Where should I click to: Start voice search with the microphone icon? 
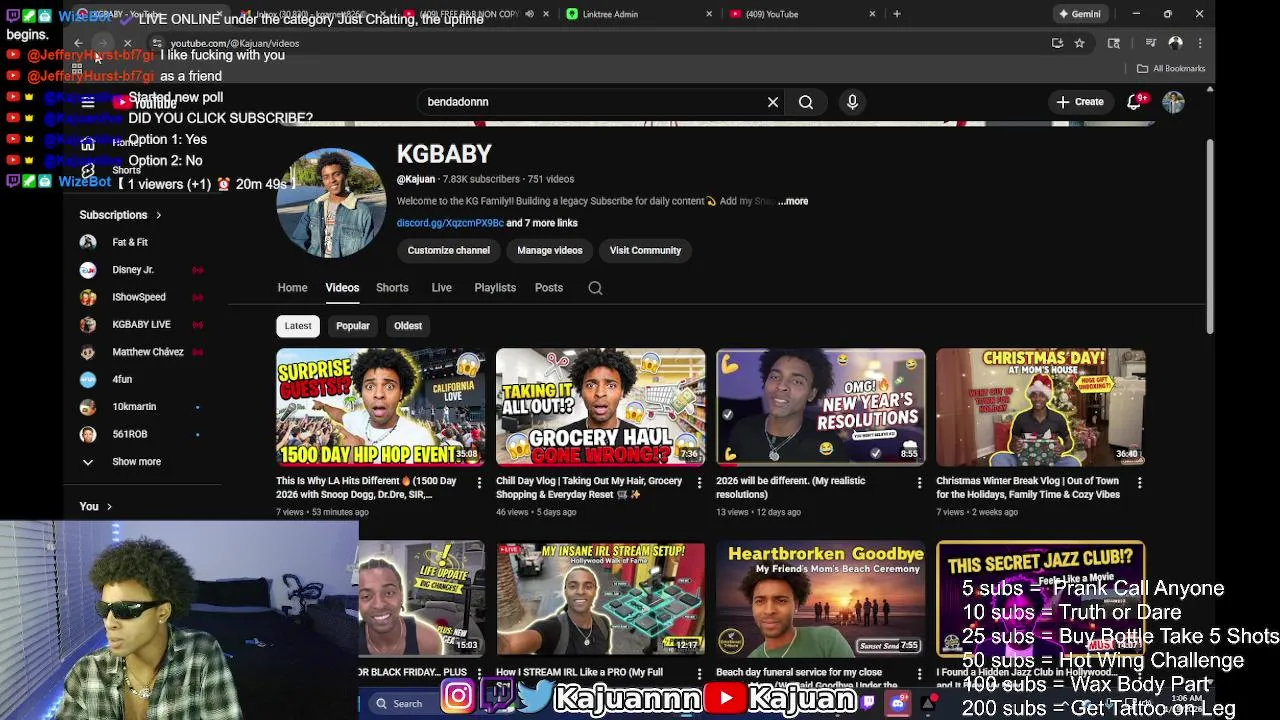coord(852,102)
